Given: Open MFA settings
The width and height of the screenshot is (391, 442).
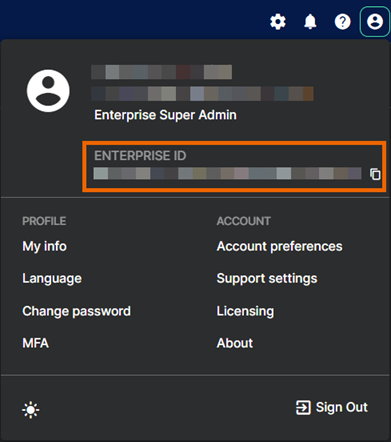Looking at the screenshot, I should coord(35,343).
